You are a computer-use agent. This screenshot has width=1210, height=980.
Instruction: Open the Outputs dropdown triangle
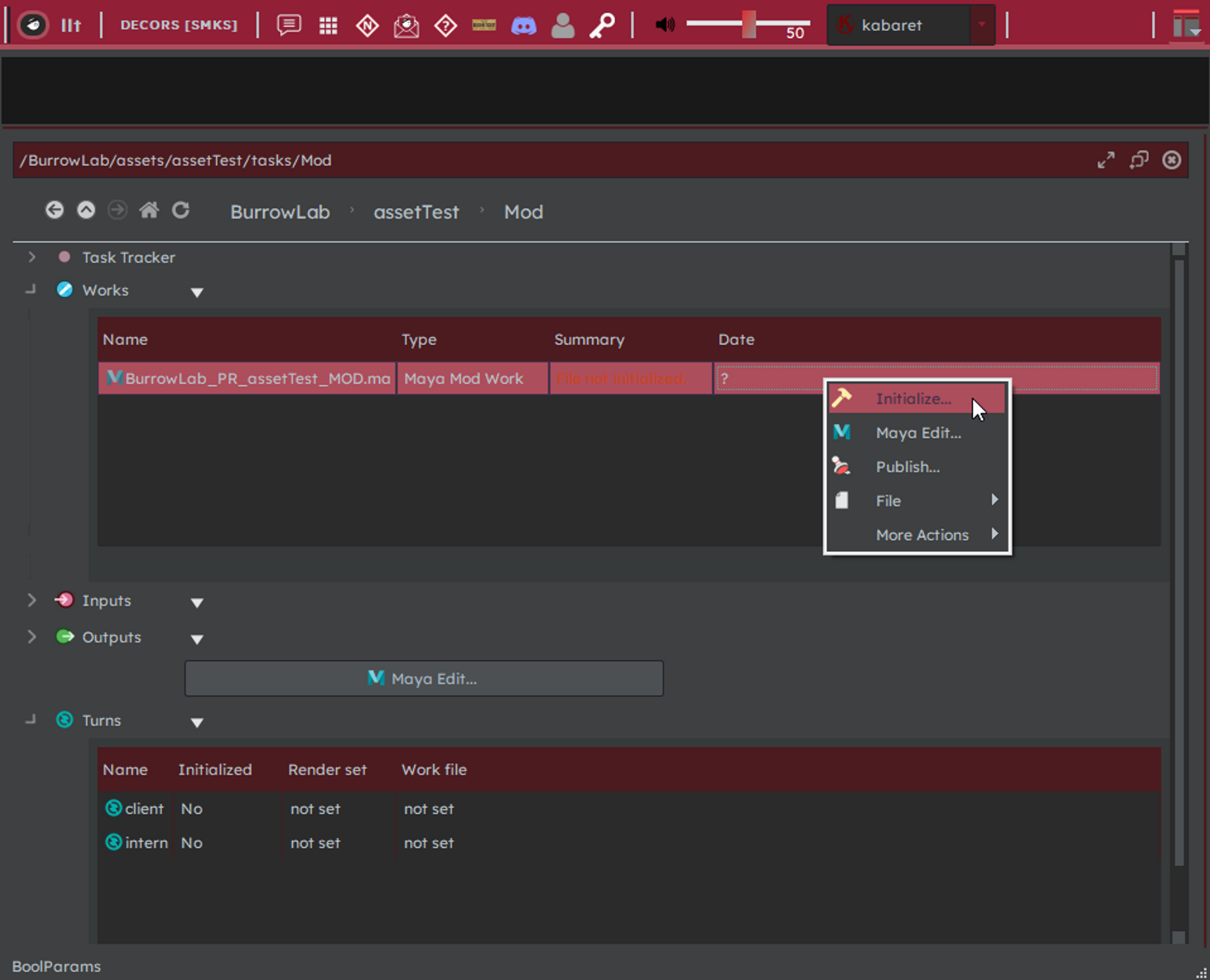197,639
